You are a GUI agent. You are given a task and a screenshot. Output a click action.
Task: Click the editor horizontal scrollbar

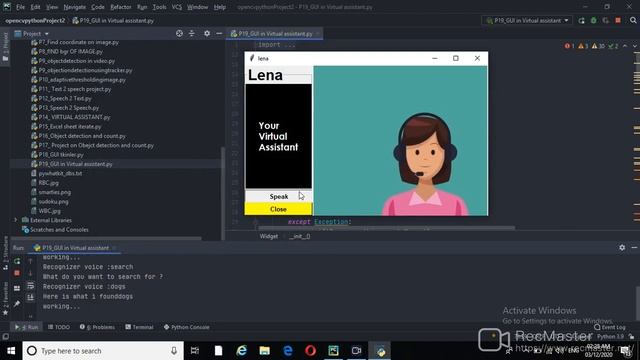387,229
